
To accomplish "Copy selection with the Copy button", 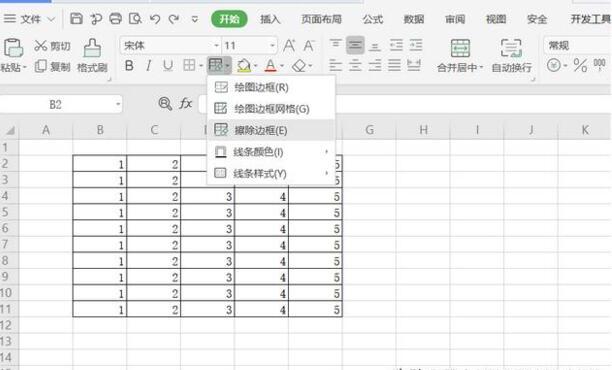I will (52, 66).
